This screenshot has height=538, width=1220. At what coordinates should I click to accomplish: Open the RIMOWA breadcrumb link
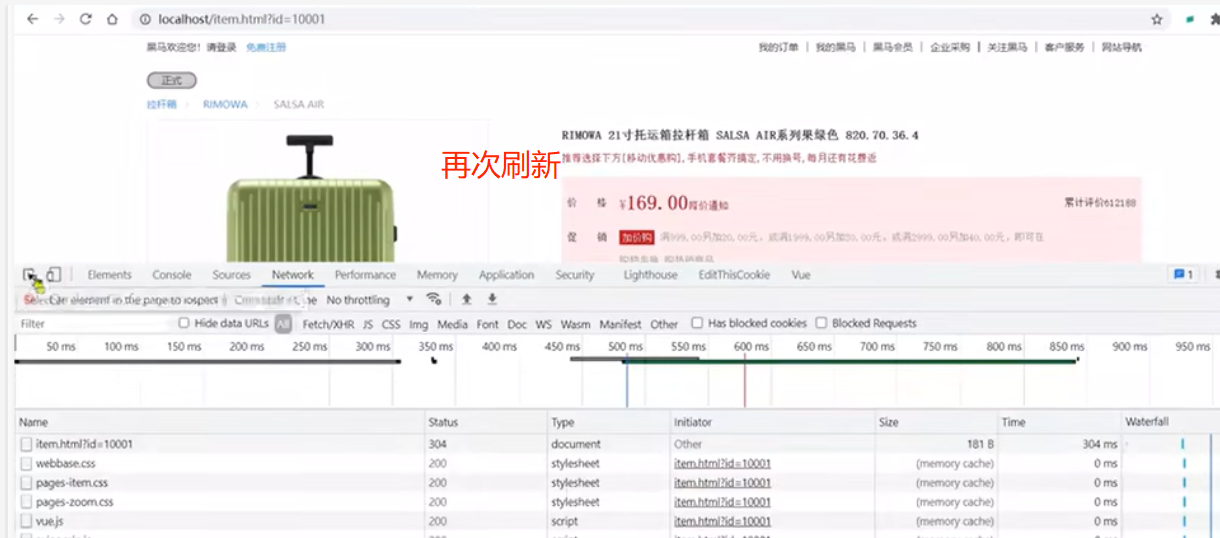coord(225,104)
